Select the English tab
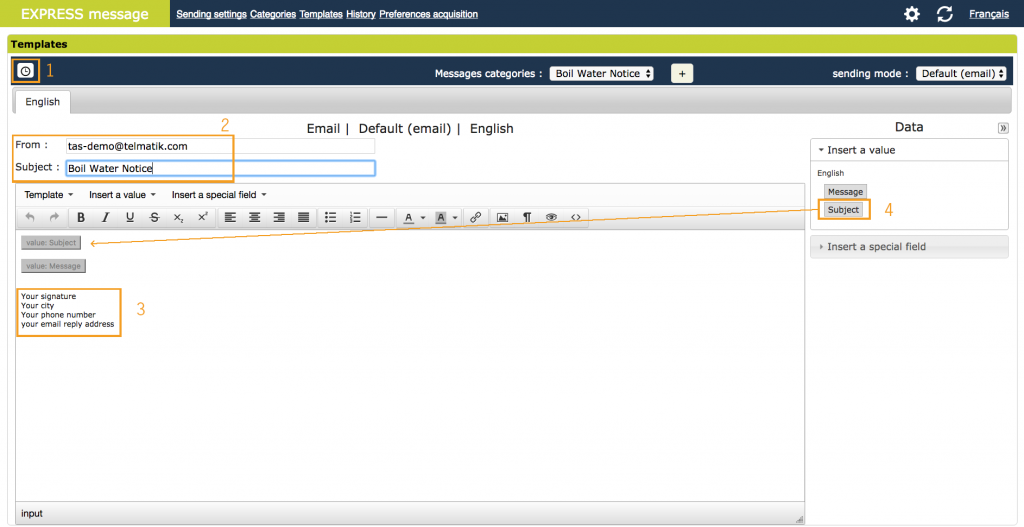The height and width of the screenshot is (527, 1024). pos(42,102)
